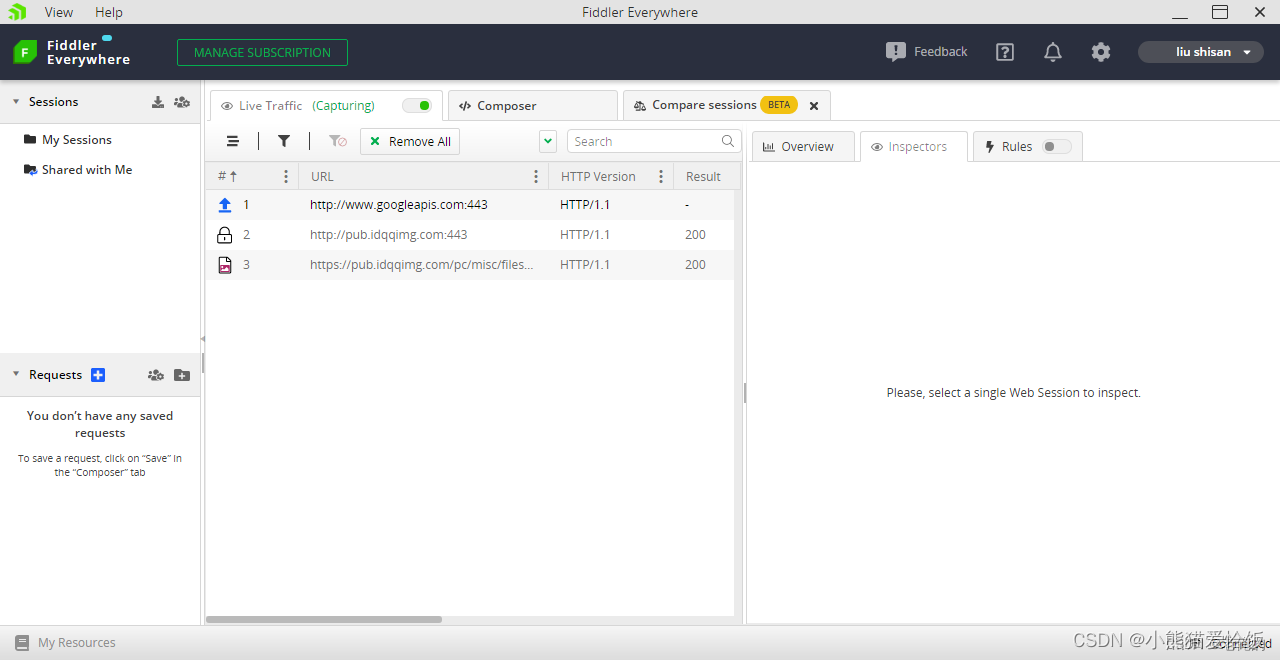
Task: Click the share sessions people icon
Action: click(x=182, y=102)
